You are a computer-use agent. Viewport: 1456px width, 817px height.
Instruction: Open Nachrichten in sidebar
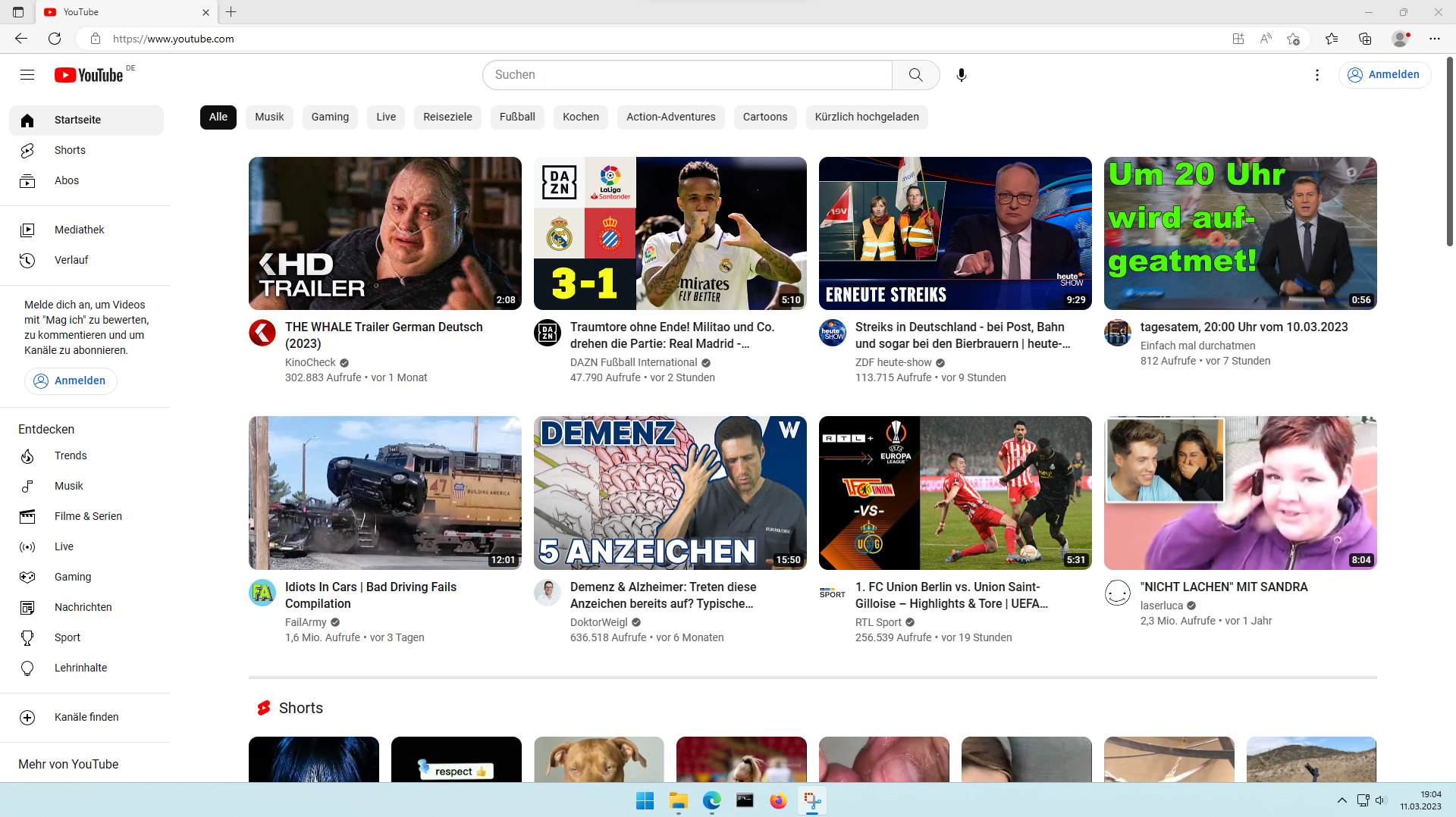coord(86,607)
